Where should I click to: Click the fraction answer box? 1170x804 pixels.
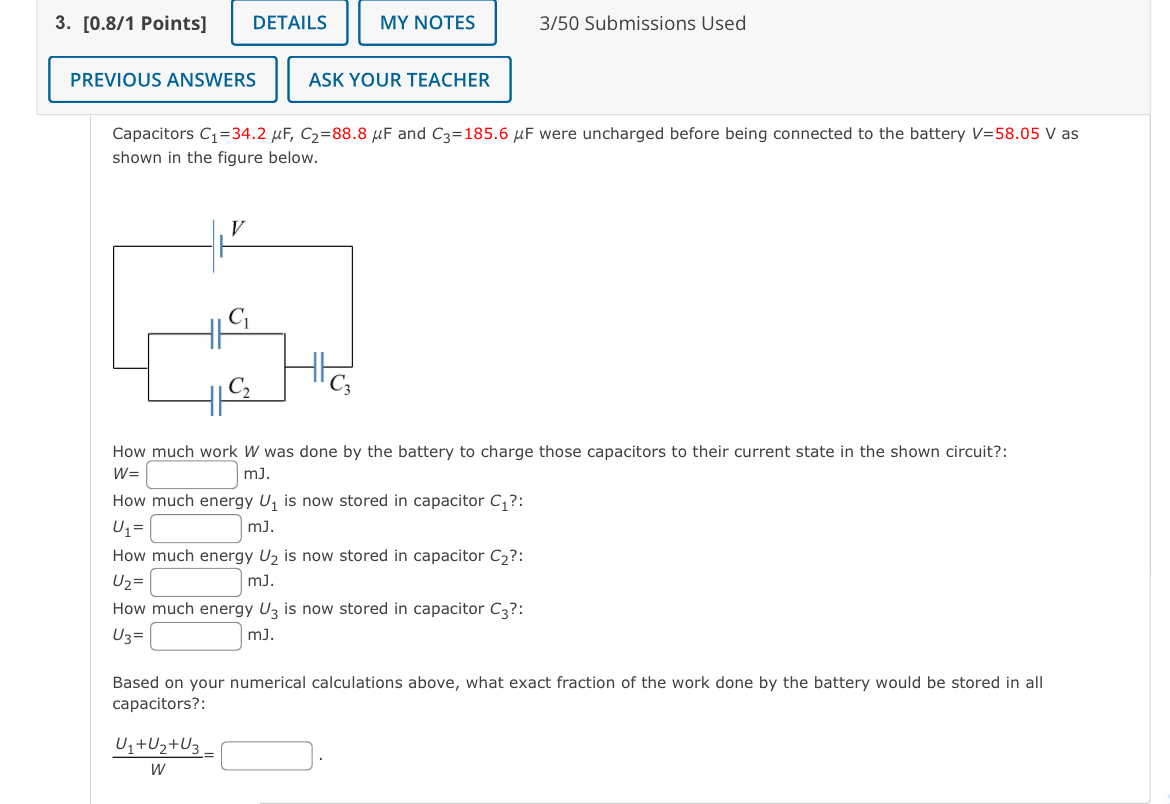(266, 754)
